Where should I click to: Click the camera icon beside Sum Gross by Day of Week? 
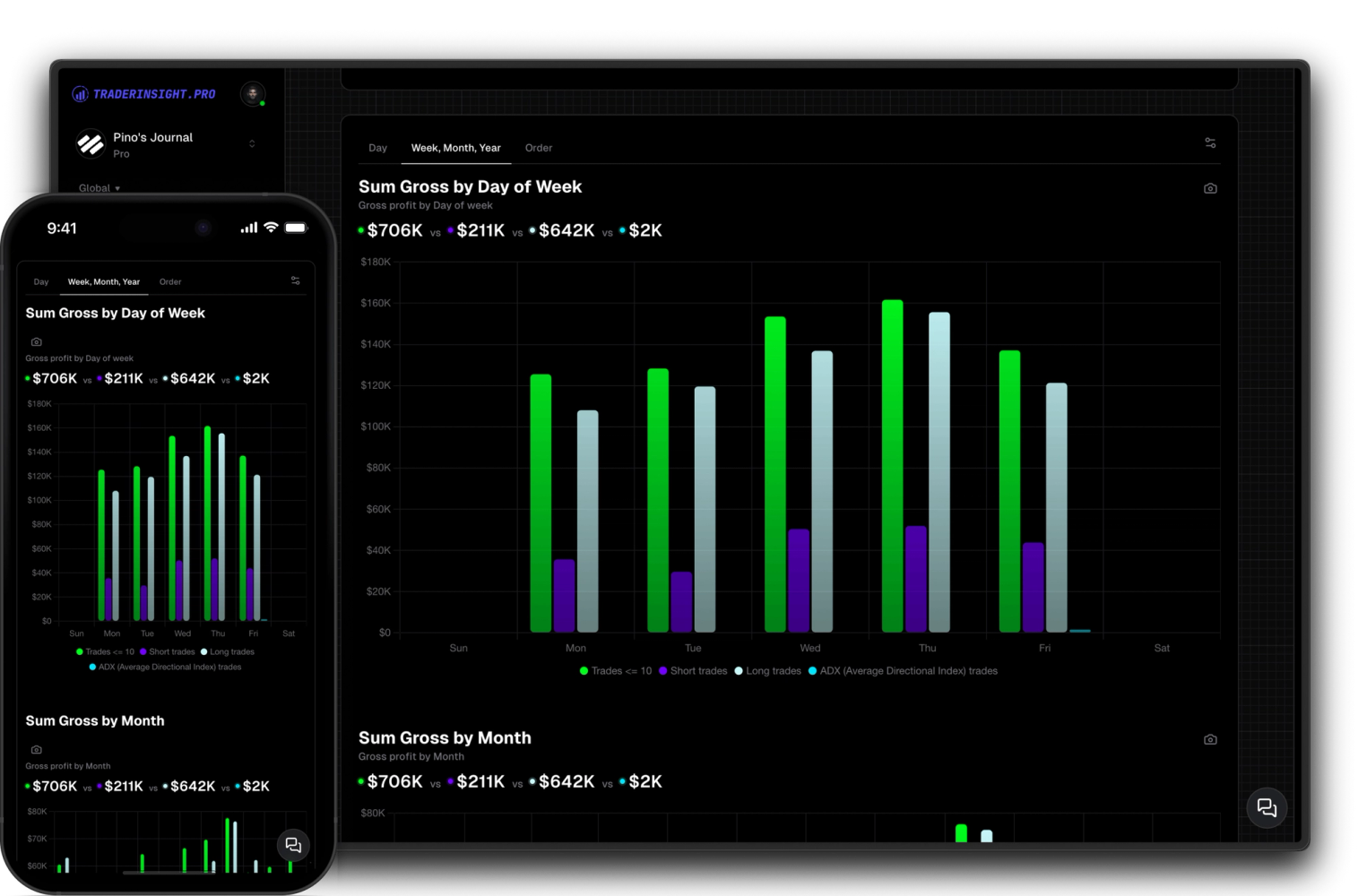[x=1210, y=188]
